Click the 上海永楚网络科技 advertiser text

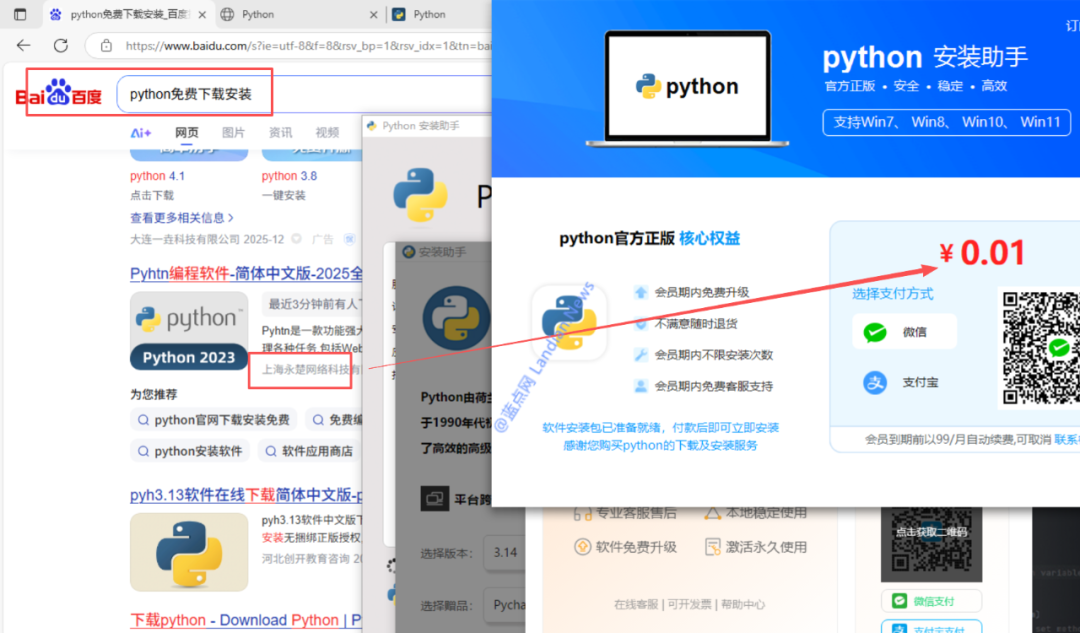(311, 370)
